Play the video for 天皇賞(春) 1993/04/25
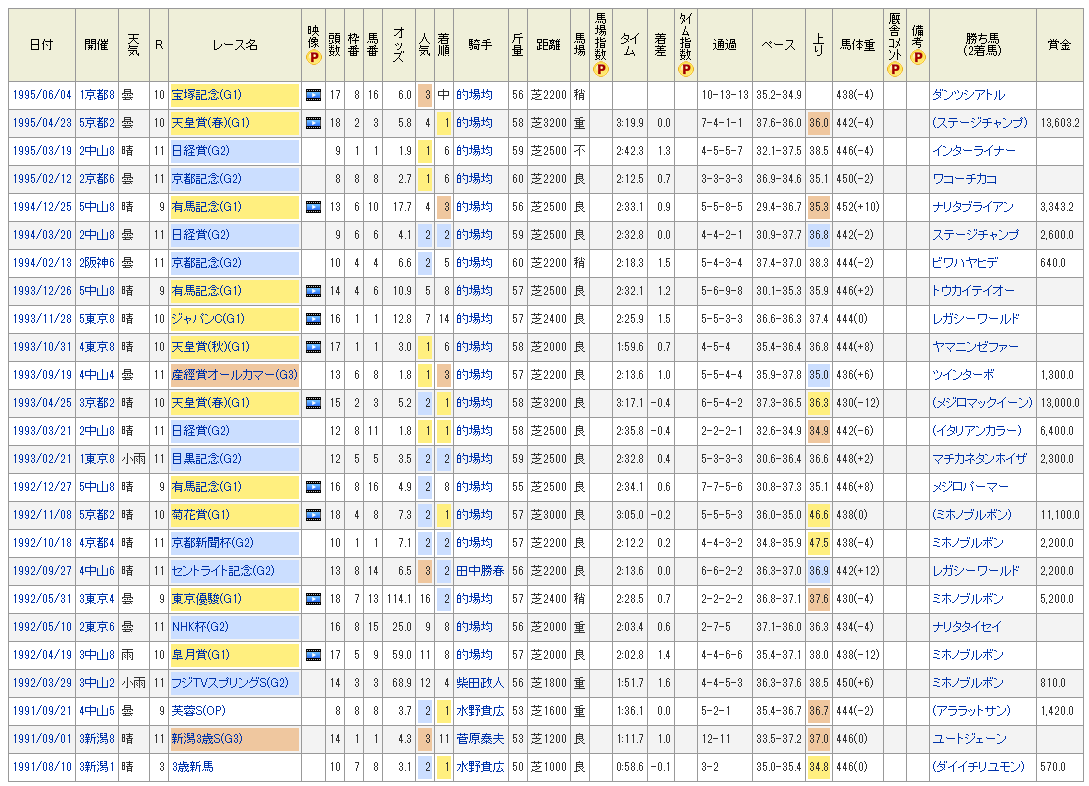The width and height of the screenshot is (1089, 786). click(313, 403)
